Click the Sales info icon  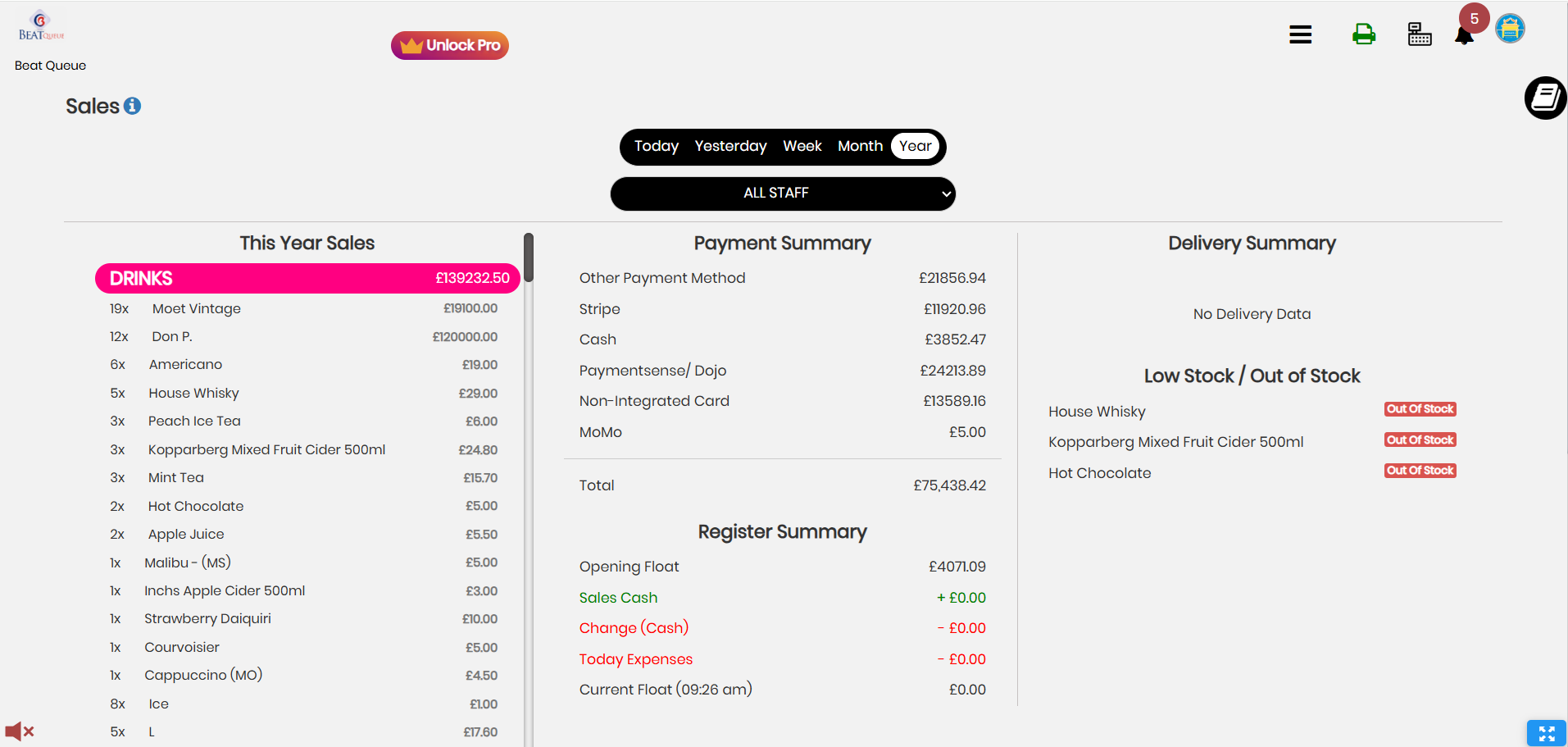point(132,106)
